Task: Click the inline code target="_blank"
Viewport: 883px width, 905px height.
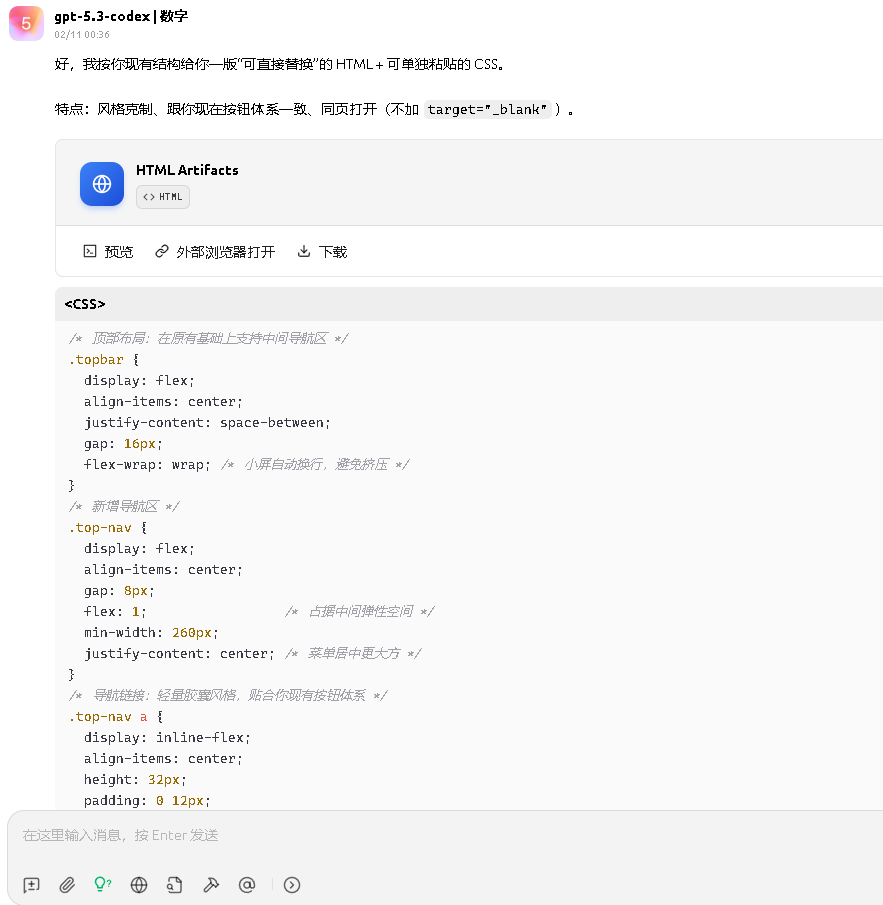Action: (488, 110)
